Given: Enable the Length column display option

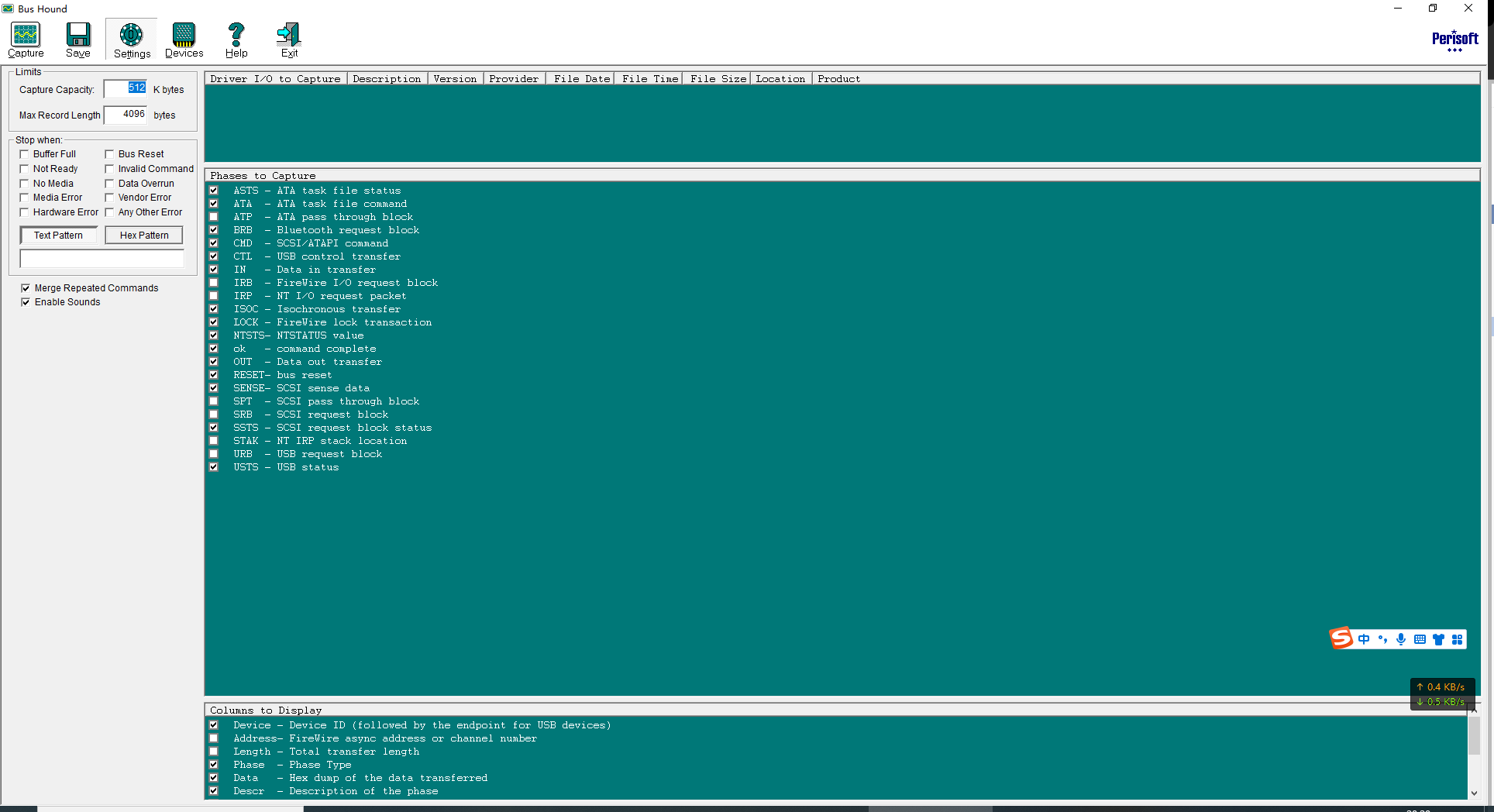Looking at the screenshot, I should [213, 752].
